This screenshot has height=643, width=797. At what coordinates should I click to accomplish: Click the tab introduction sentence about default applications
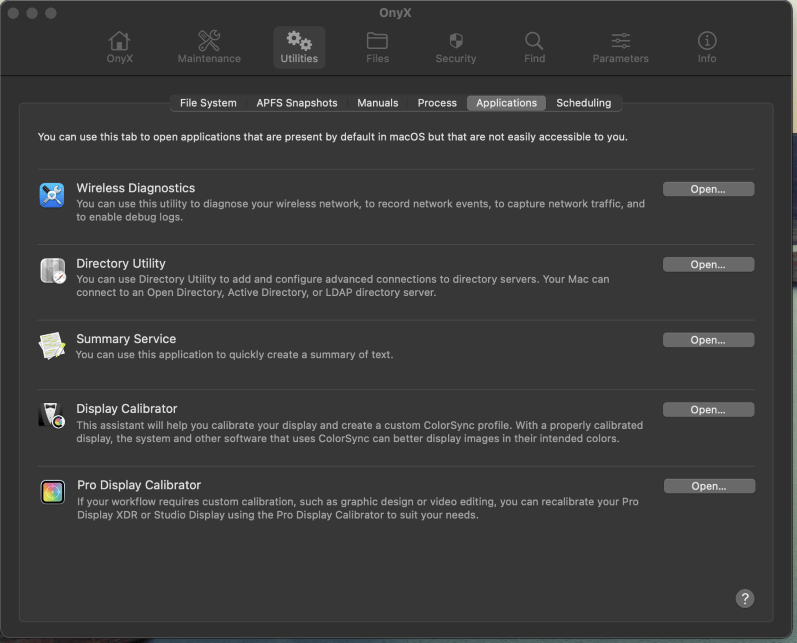click(332, 137)
